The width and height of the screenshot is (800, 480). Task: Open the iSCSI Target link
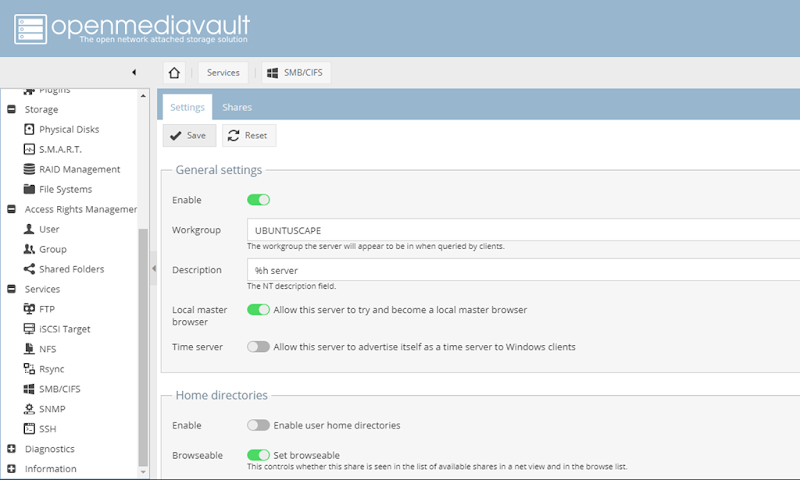click(65, 329)
